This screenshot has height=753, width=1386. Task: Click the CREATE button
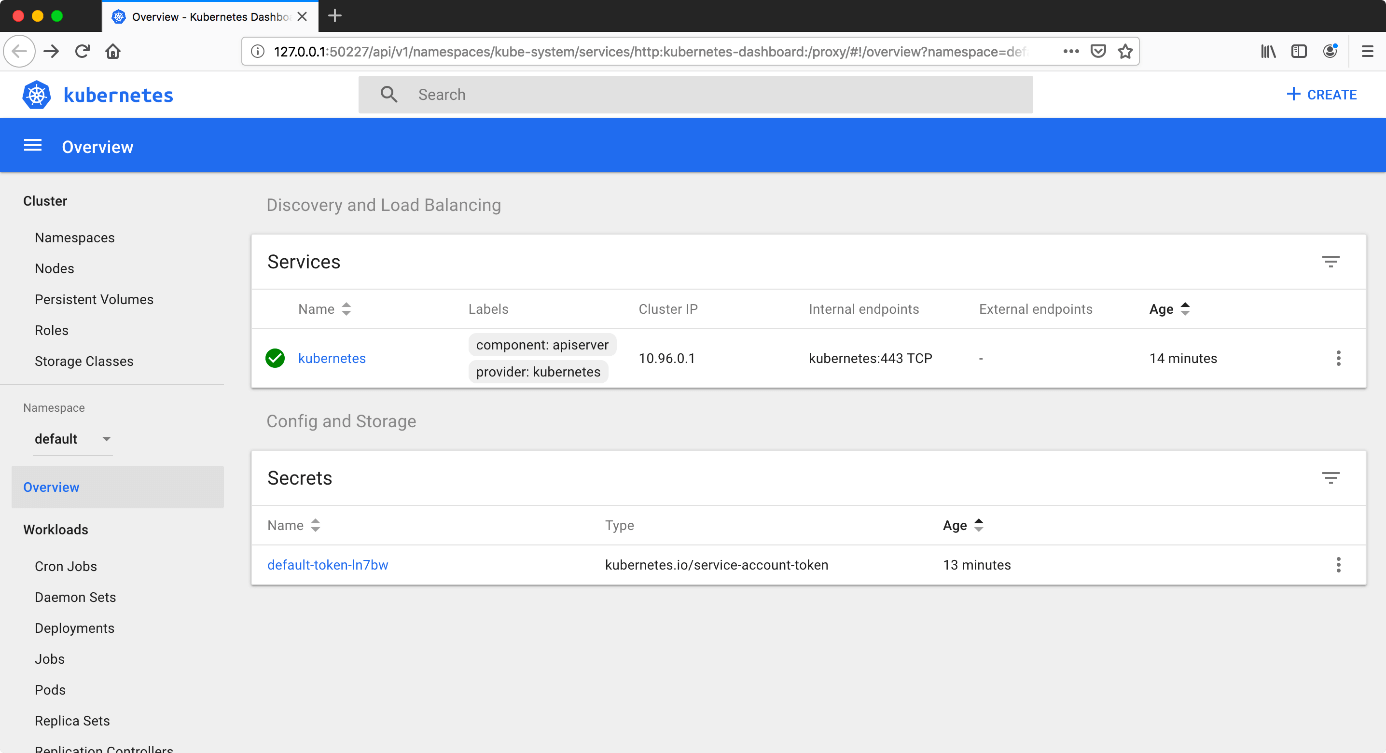tap(1322, 94)
